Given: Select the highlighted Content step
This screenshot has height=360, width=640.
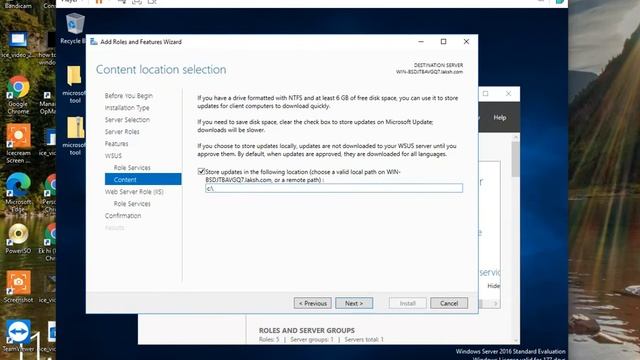Looking at the screenshot, I should (143, 179).
